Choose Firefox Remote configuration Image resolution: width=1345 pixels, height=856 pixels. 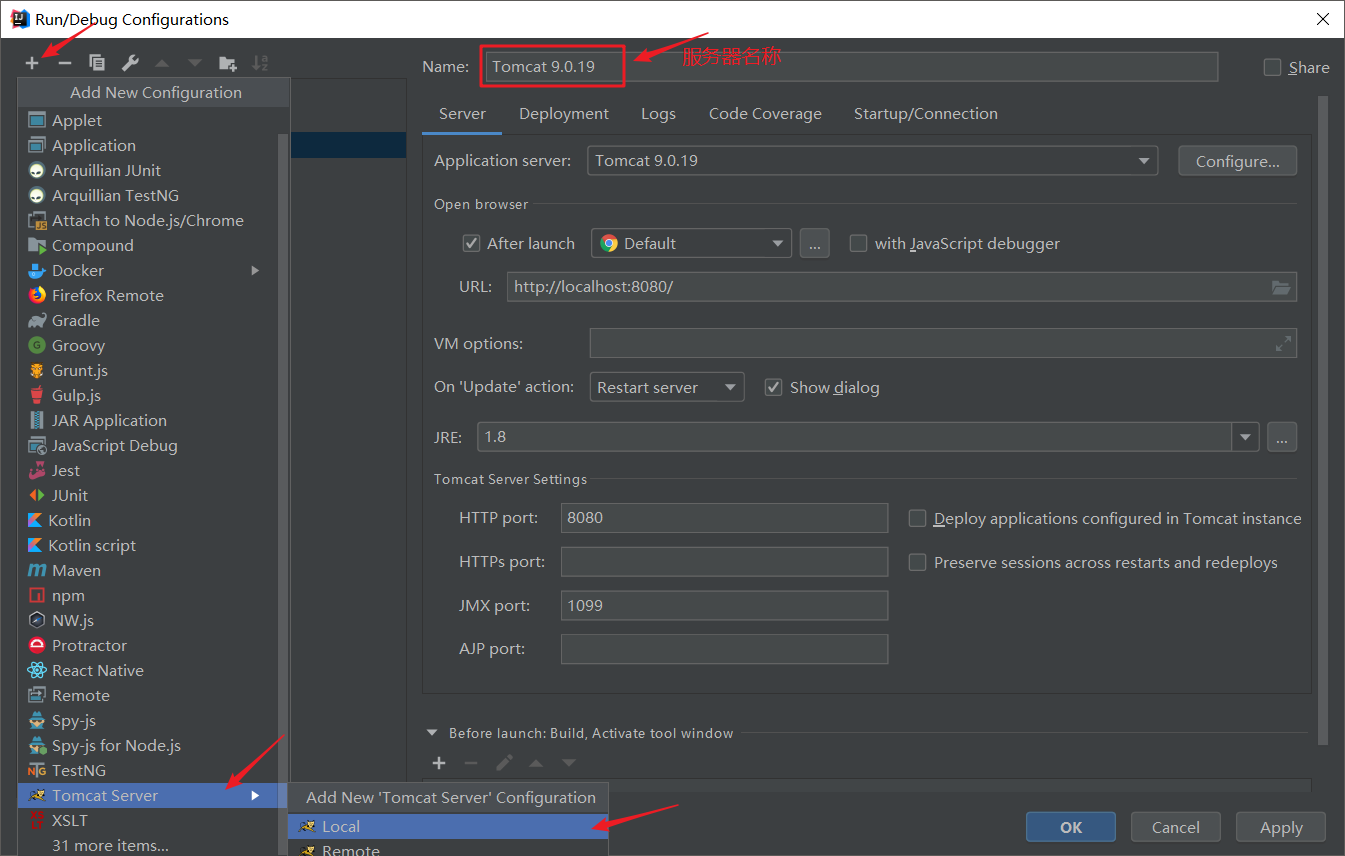click(x=147, y=295)
